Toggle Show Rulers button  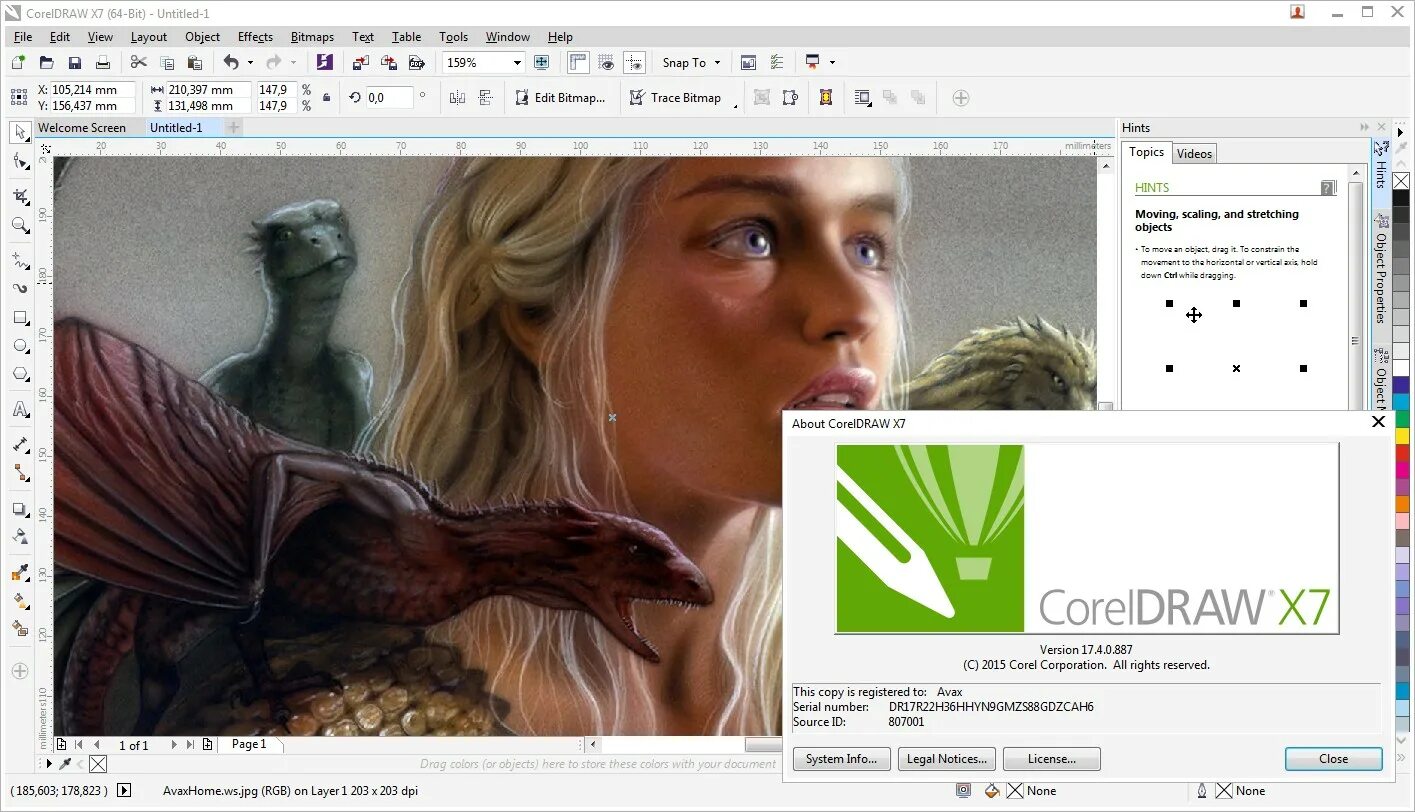578,62
